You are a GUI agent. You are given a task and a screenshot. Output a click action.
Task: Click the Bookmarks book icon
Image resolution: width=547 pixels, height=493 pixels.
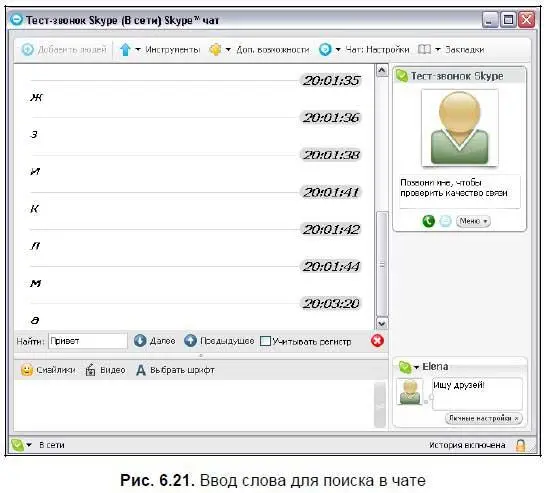424,49
